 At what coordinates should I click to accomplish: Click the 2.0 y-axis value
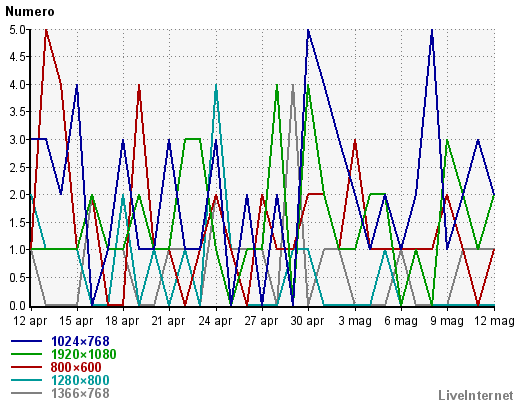[17, 195]
